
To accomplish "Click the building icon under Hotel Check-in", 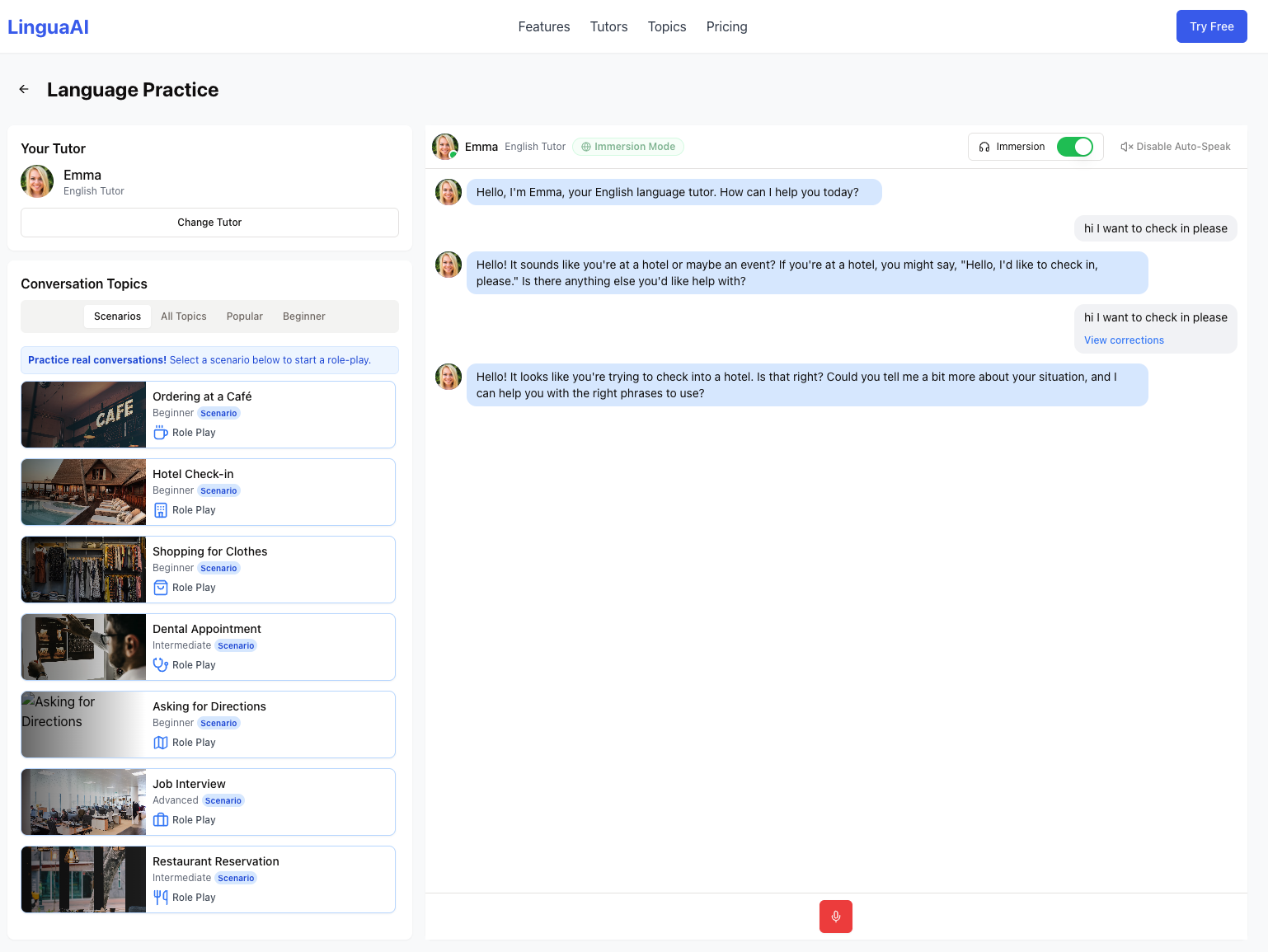I will coord(161,510).
